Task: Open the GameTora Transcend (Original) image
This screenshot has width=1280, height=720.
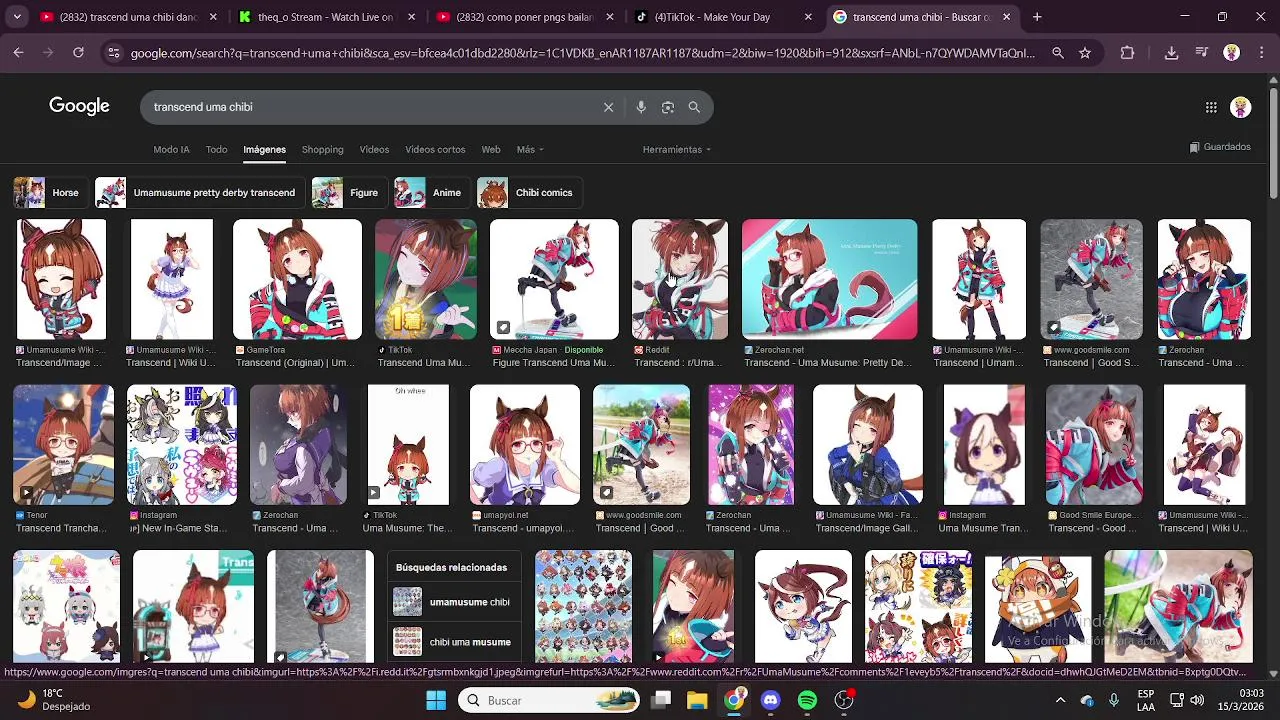Action: coord(297,279)
